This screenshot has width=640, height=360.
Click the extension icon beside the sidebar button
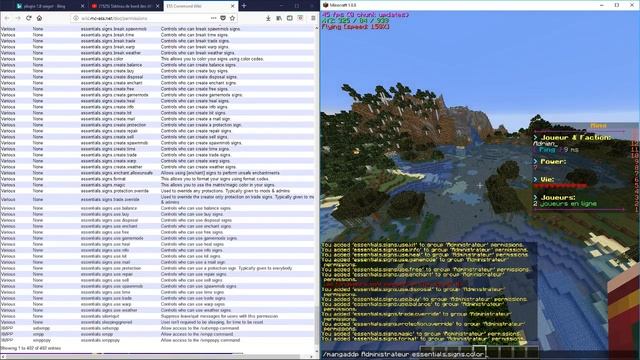300,18
